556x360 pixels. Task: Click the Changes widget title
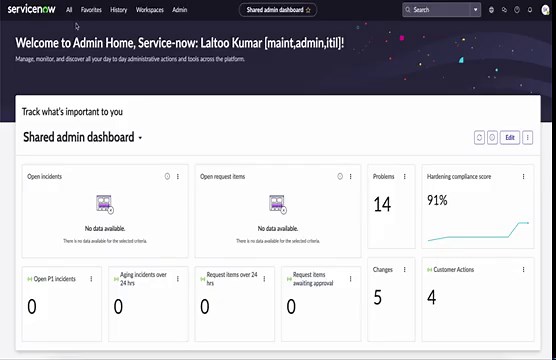pyautogui.click(x=383, y=270)
